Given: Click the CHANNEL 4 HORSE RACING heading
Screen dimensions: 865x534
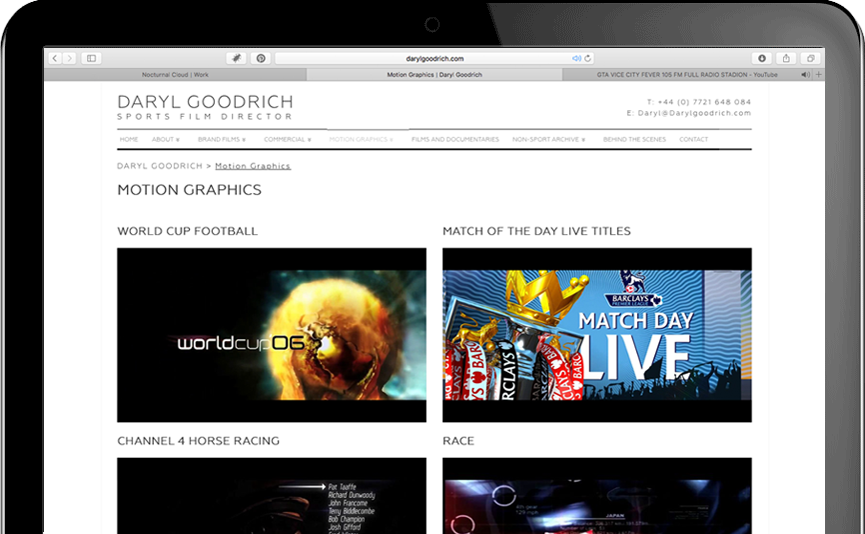Looking at the screenshot, I should pos(199,441).
